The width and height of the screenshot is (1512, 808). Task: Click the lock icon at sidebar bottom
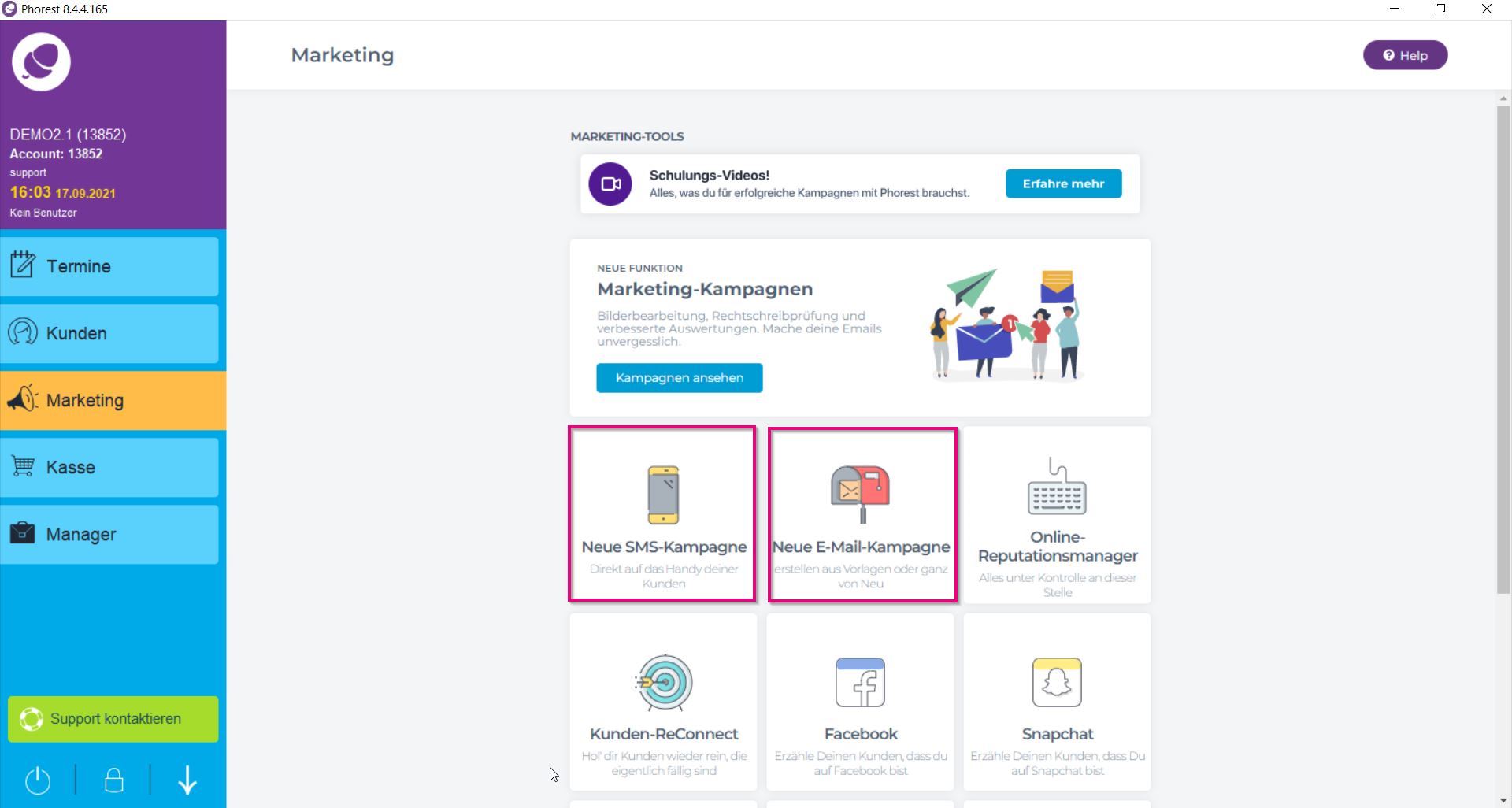click(114, 780)
